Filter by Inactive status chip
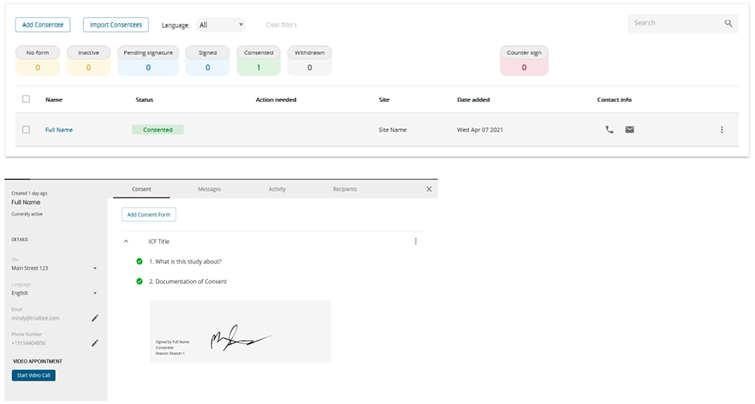This screenshot has width=755, height=404. [x=89, y=61]
